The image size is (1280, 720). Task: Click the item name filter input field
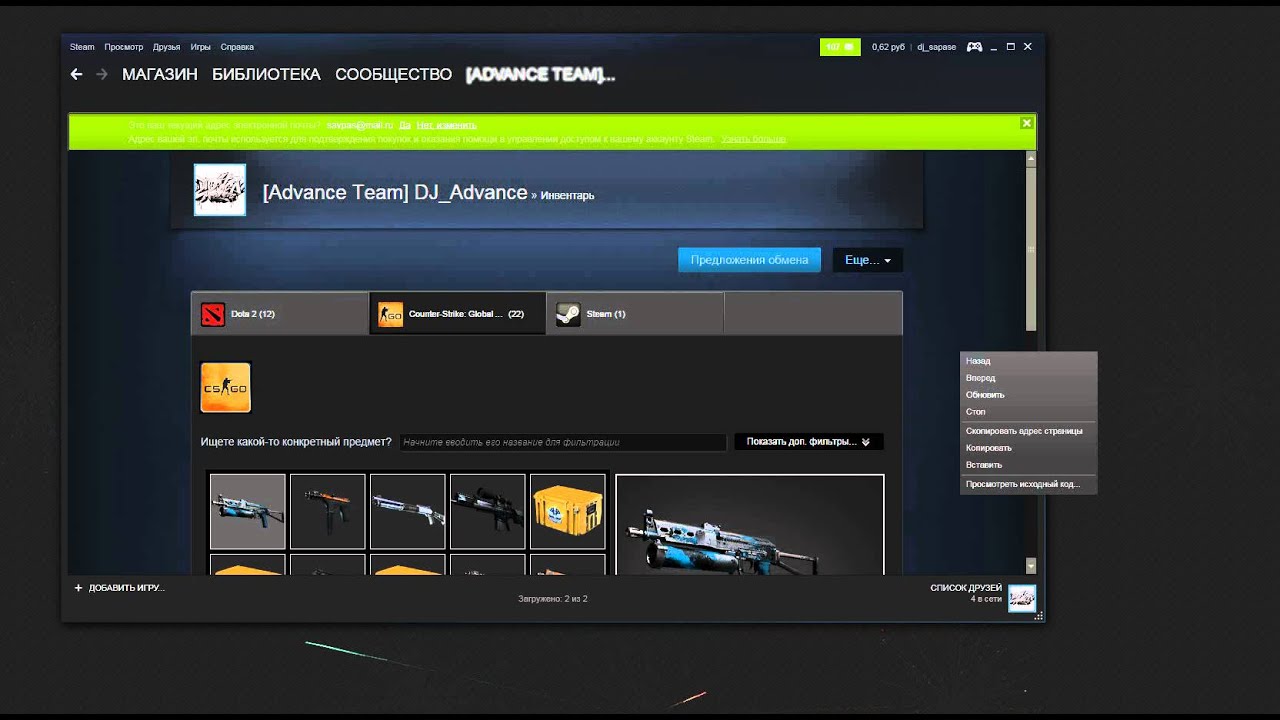pyautogui.click(x=563, y=442)
